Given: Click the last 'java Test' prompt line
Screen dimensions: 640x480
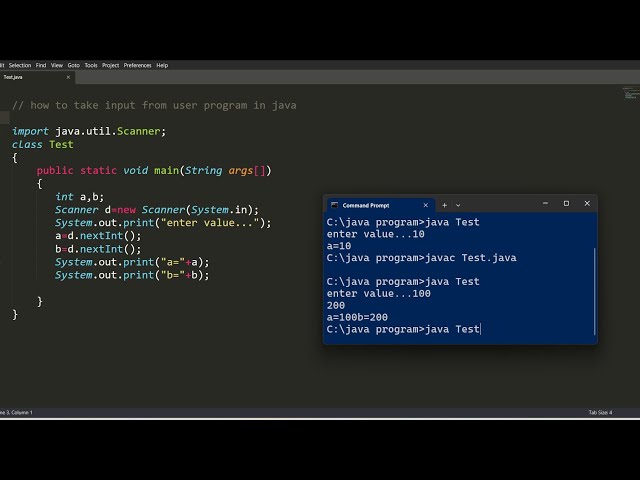Looking at the screenshot, I should click(x=403, y=329).
